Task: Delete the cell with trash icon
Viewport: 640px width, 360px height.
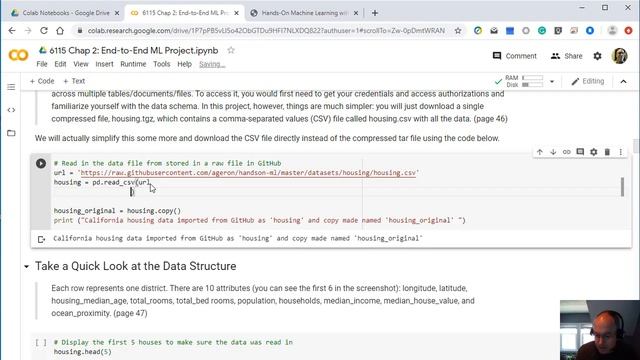Action: coord(607,152)
